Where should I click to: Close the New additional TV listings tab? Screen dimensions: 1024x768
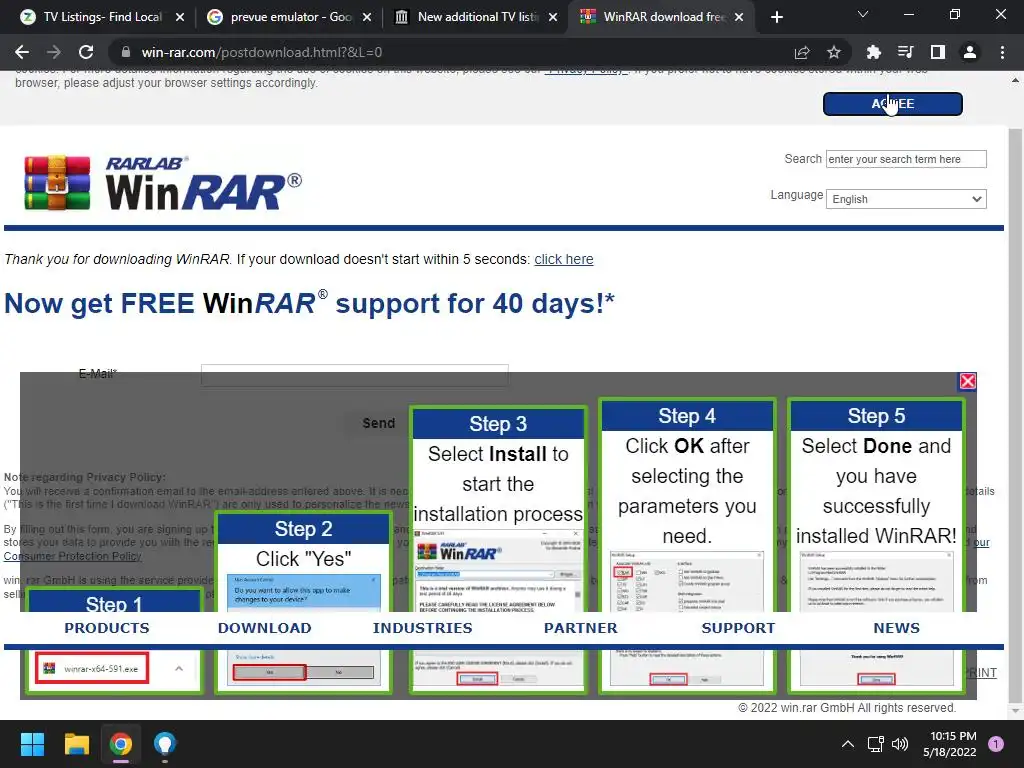coord(553,17)
